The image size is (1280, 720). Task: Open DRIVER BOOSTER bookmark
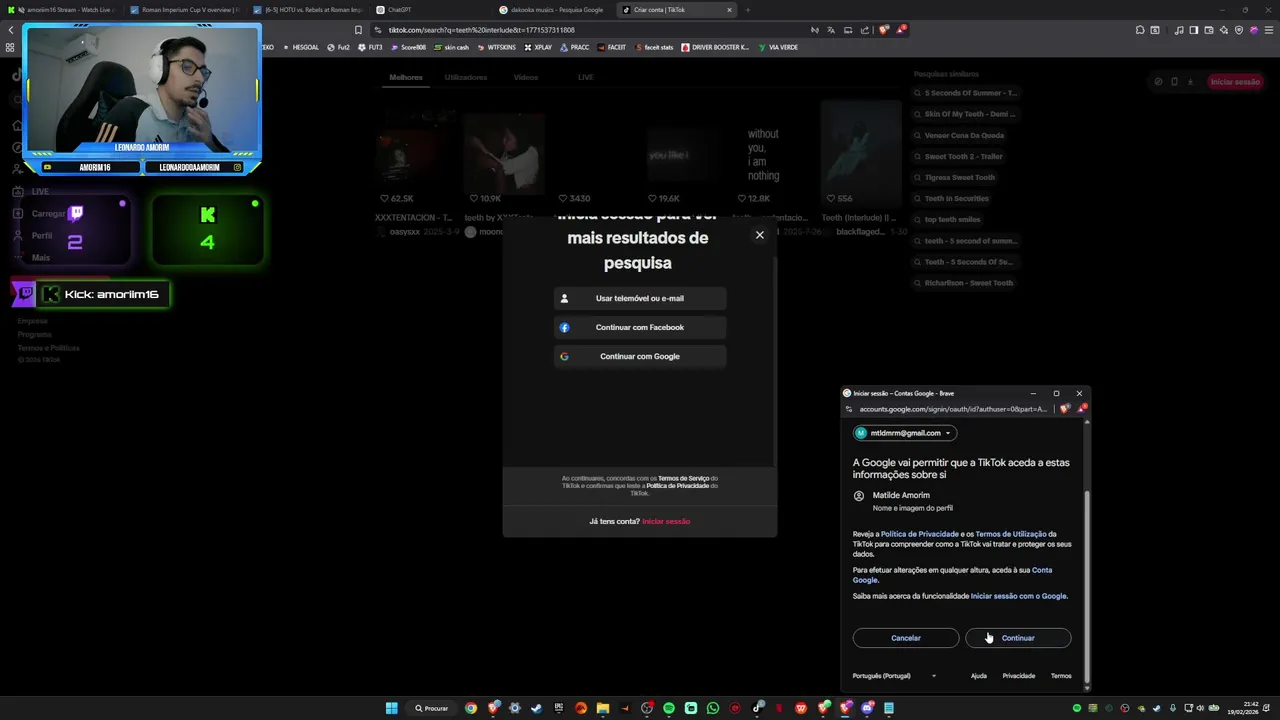coord(715,47)
